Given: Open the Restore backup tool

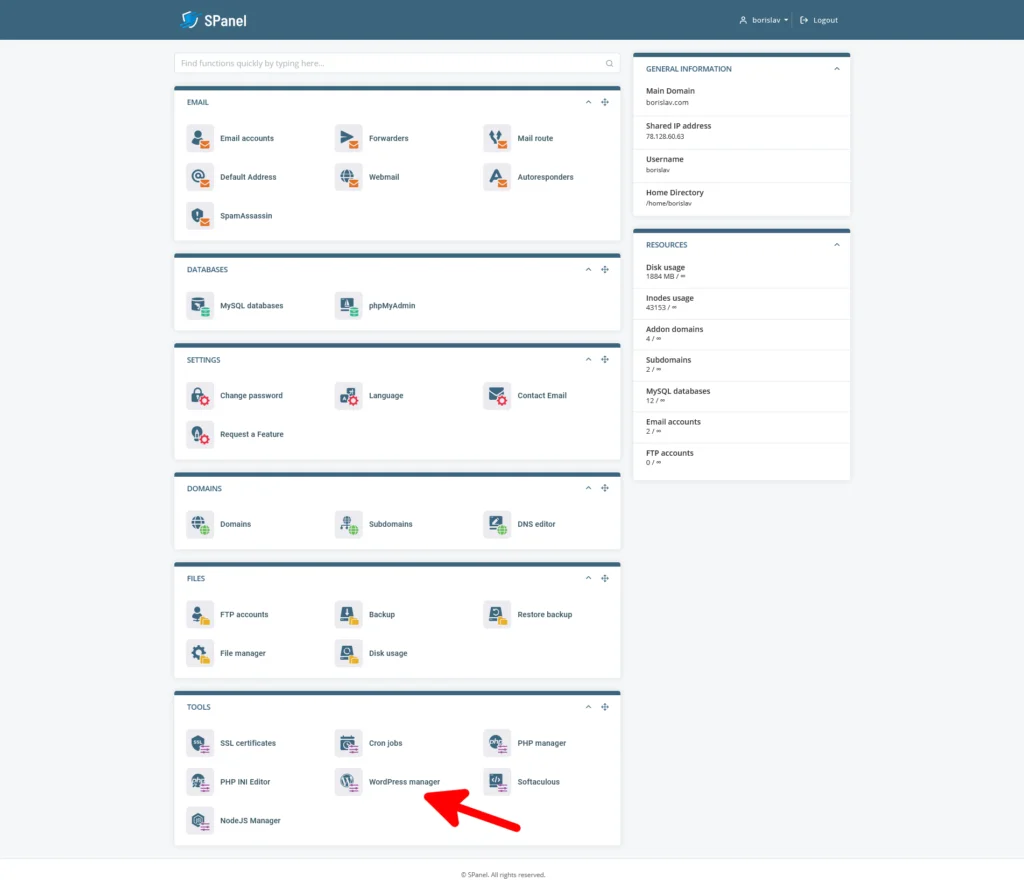Looking at the screenshot, I should pyautogui.click(x=544, y=614).
